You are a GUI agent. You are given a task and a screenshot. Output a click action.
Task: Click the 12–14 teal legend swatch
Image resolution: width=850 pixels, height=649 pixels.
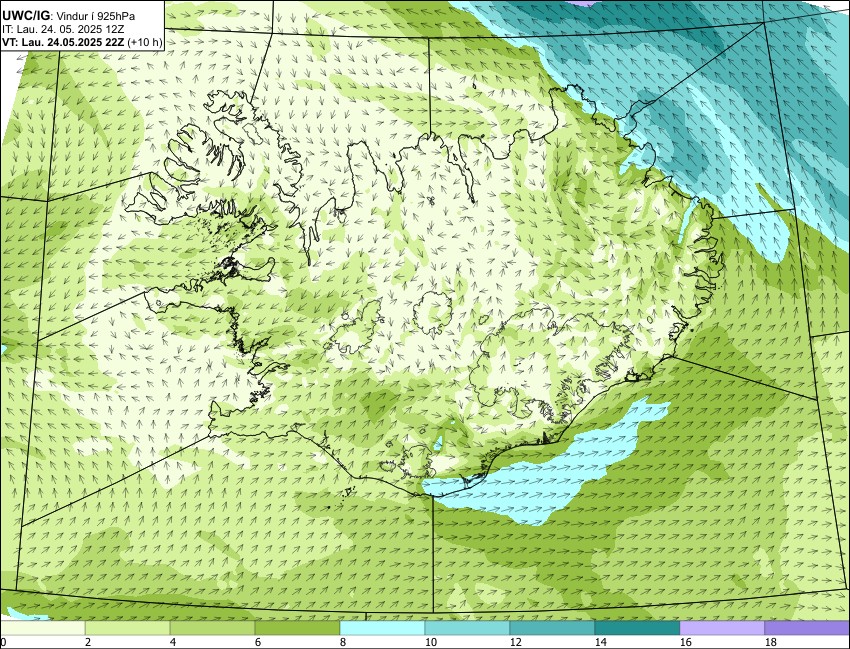(552, 628)
